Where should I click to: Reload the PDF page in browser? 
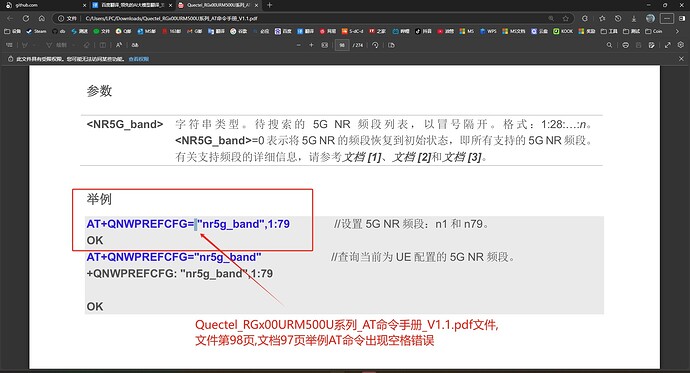click(x=26, y=18)
